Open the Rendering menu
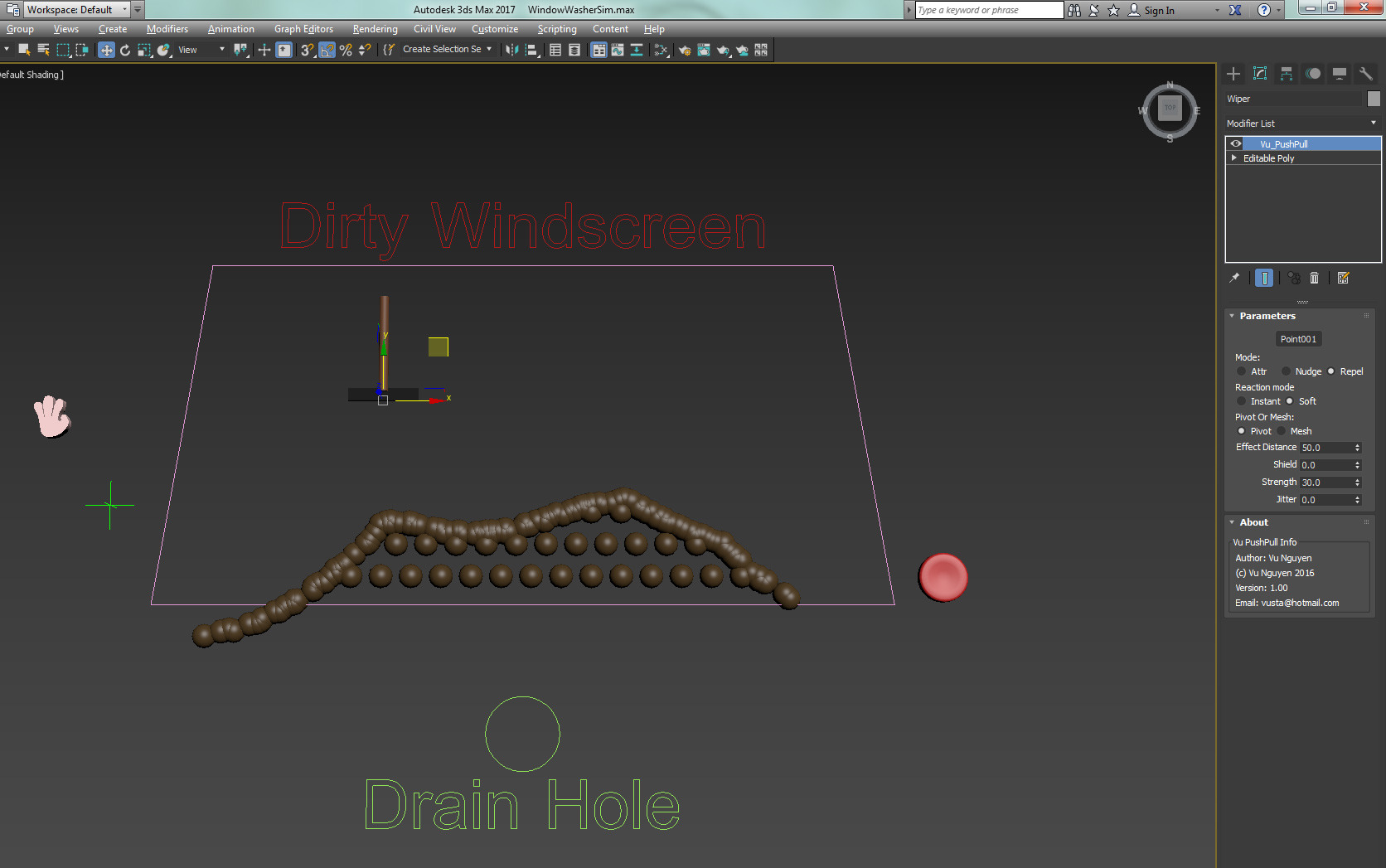The width and height of the screenshot is (1386, 868). (375, 29)
